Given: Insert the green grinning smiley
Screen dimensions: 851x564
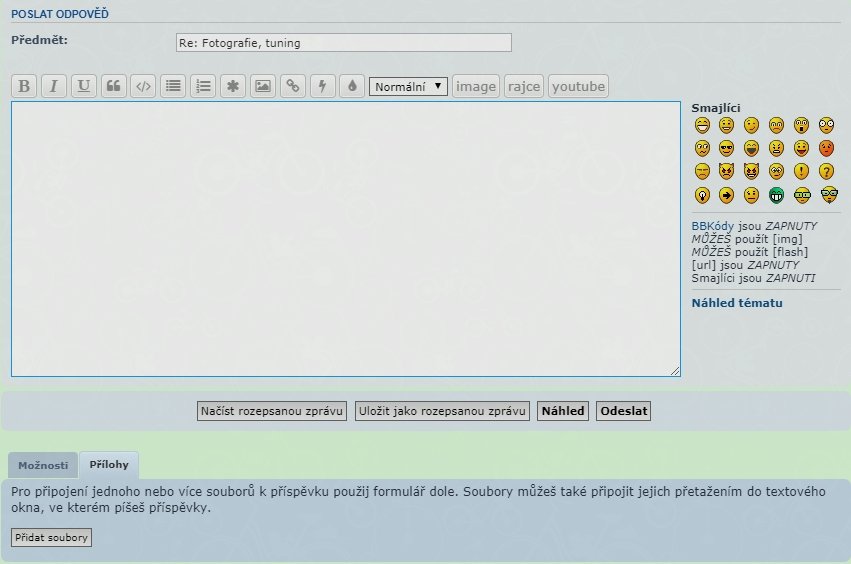Looking at the screenshot, I should (777, 195).
